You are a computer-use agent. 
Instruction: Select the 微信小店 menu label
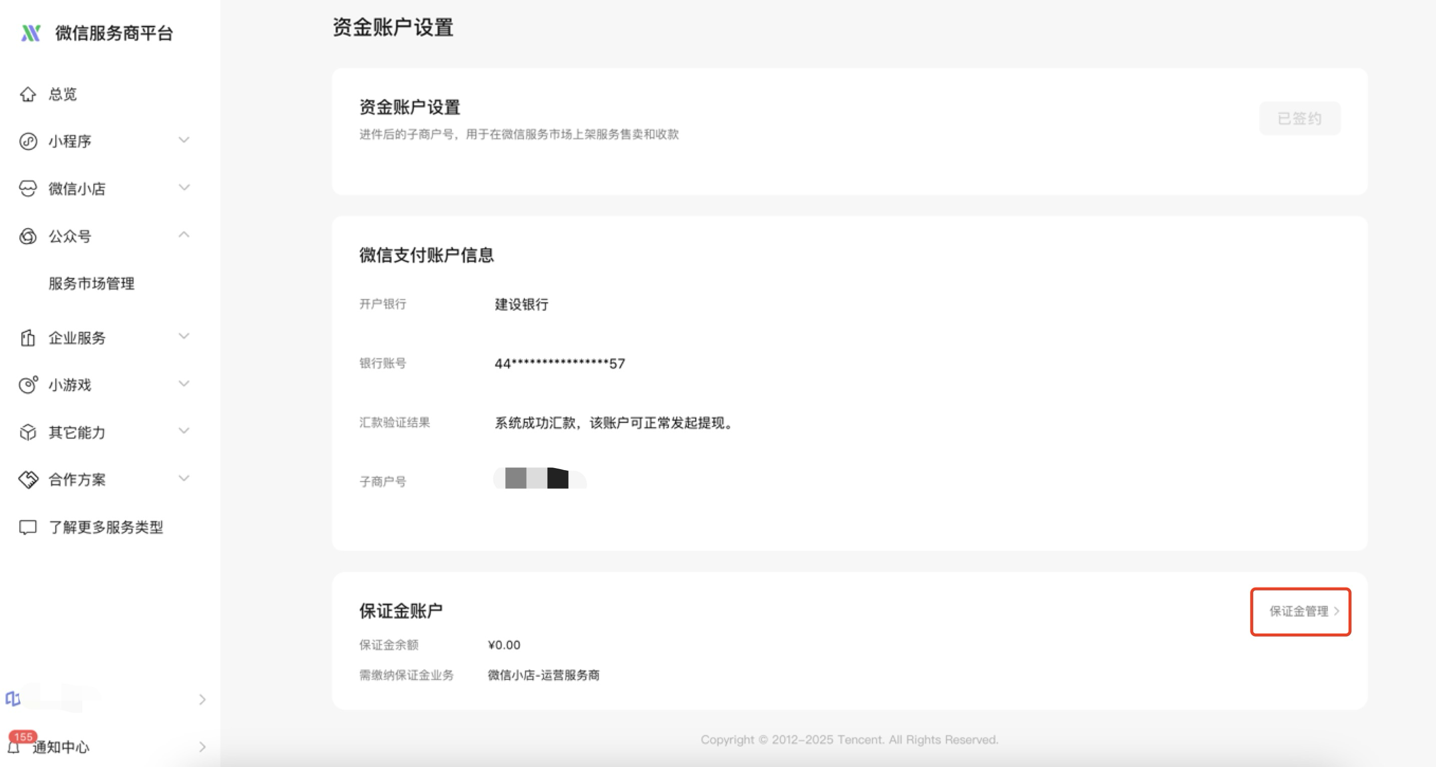click(x=77, y=188)
